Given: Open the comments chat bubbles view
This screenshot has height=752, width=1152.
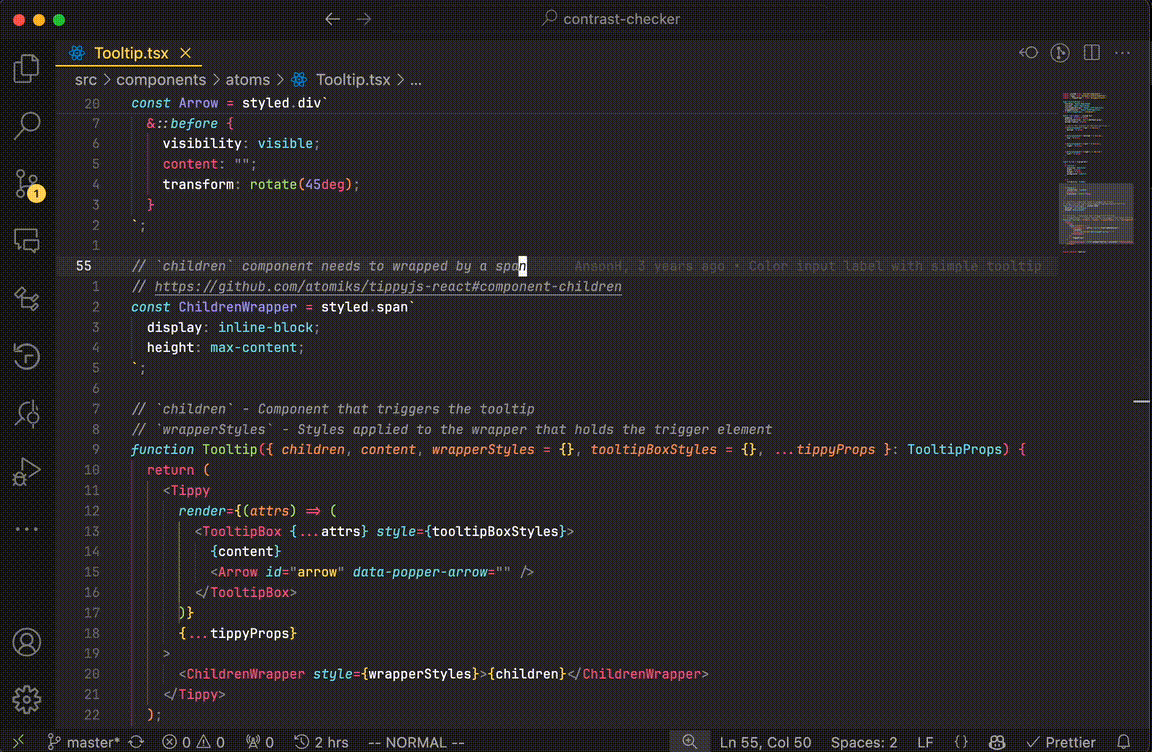Looking at the screenshot, I should (x=26, y=241).
